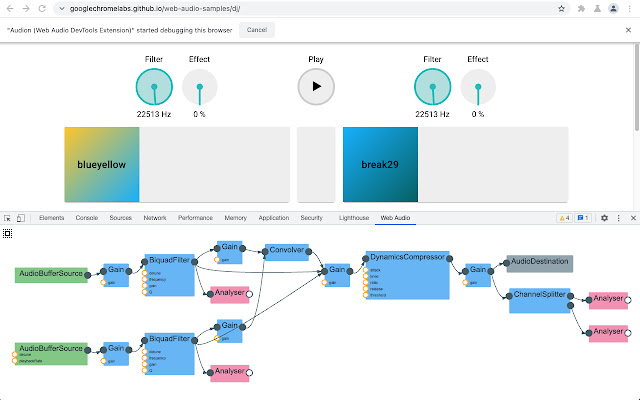Activate the DevTools inspect element picker
The width and height of the screenshot is (640, 400).
pyautogui.click(x=7, y=218)
